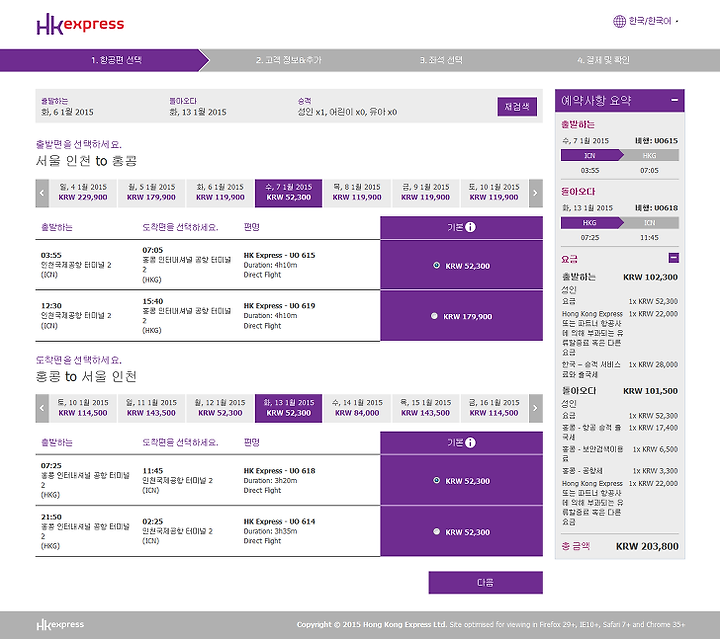Select outbound date 수, 7 1월 KRW 52,300
The width and height of the screenshot is (720, 639).
tap(288, 193)
